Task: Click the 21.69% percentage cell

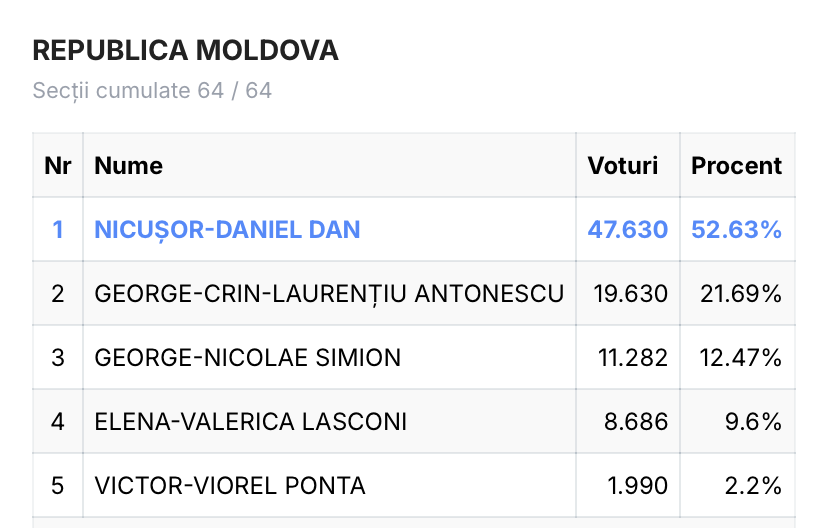Action: click(741, 294)
